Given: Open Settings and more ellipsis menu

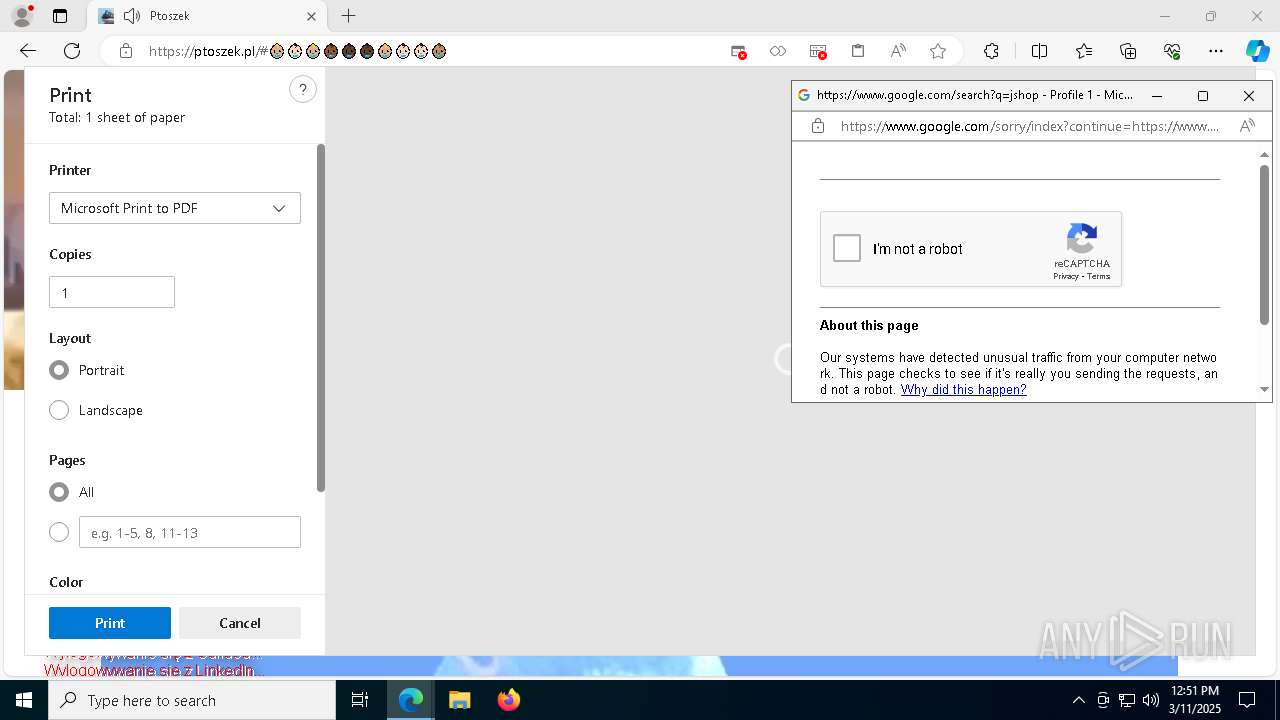Looking at the screenshot, I should click(1216, 51).
